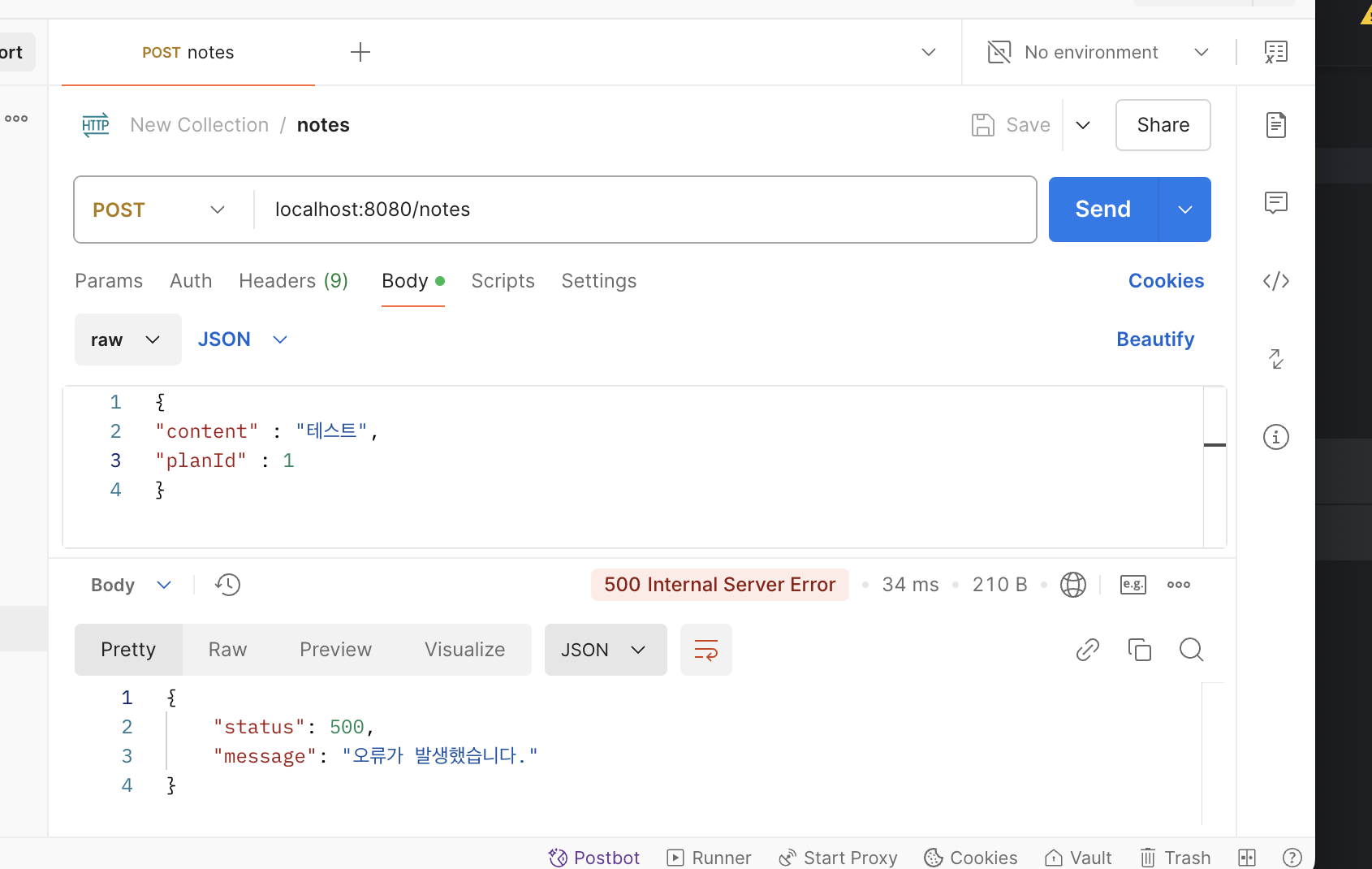Click the 500 Internal Server Error status
This screenshot has height=869, width=1372.
point(720,585)
